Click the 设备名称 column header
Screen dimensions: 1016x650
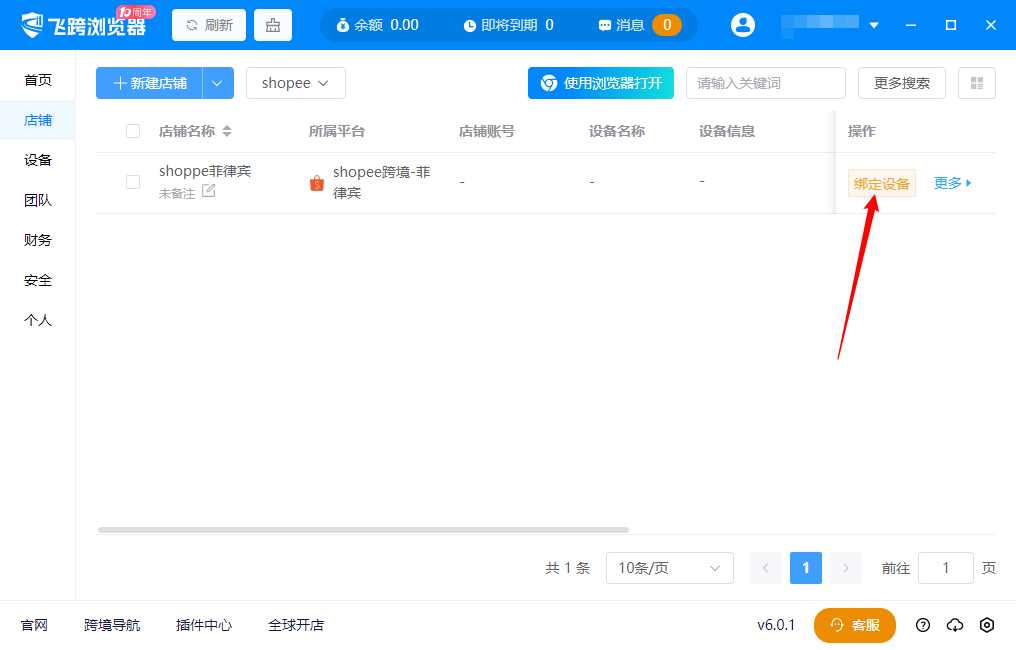[x=617, y=131]
